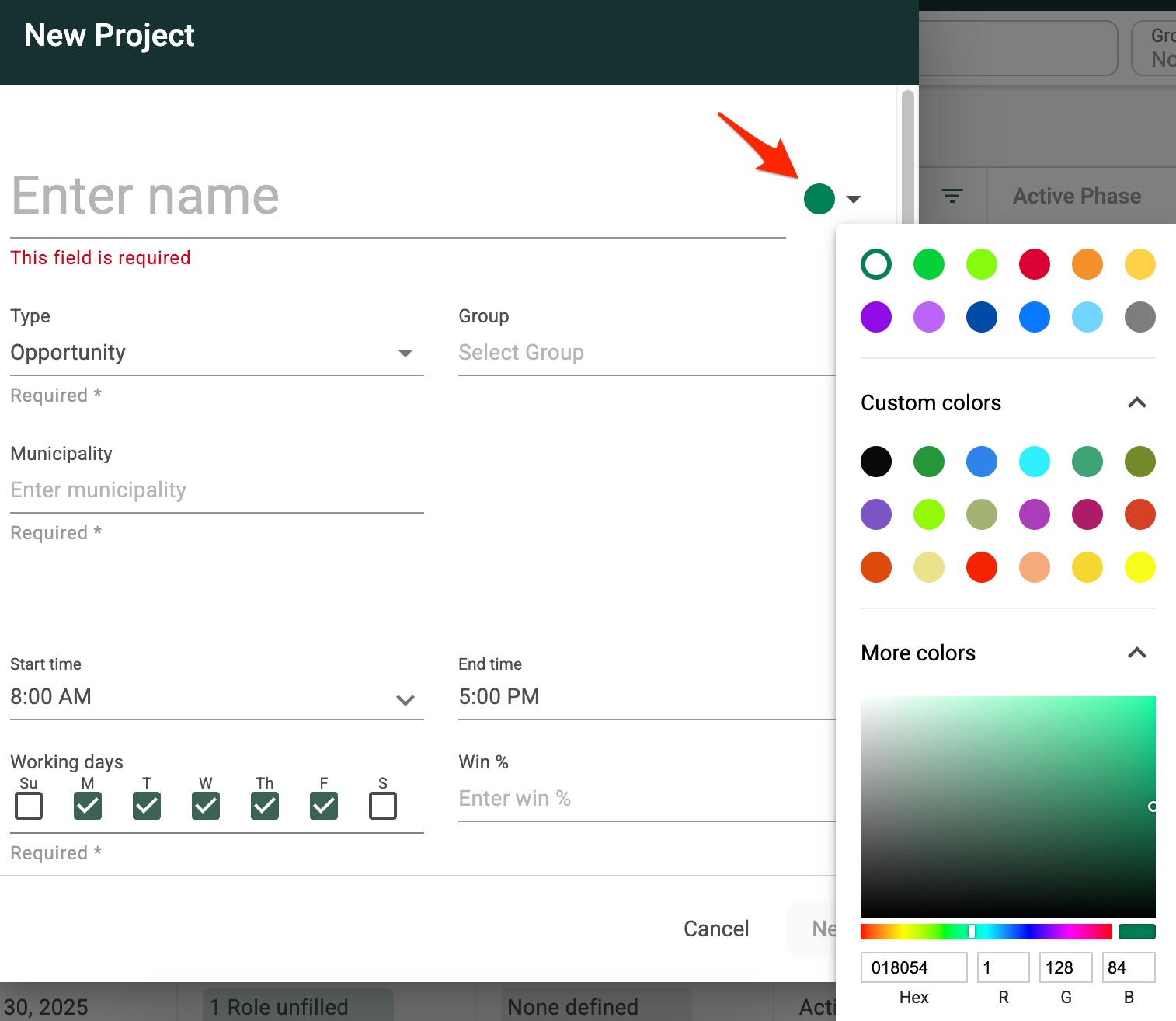
Task: Uncheck the W working day checkbox
Action: pyautogui.click(x=206, y=806)
